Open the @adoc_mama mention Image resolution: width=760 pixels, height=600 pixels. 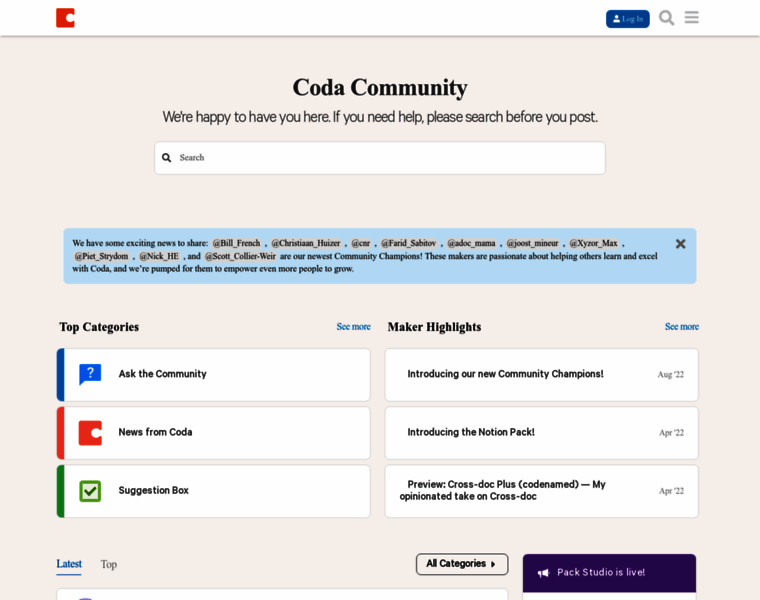click(471, 243)
